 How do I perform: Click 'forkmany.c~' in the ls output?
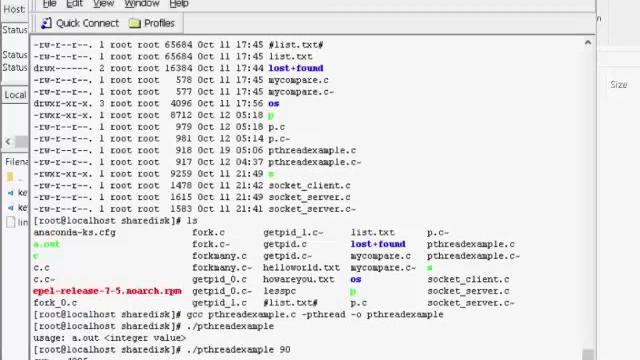pos(222,268)
